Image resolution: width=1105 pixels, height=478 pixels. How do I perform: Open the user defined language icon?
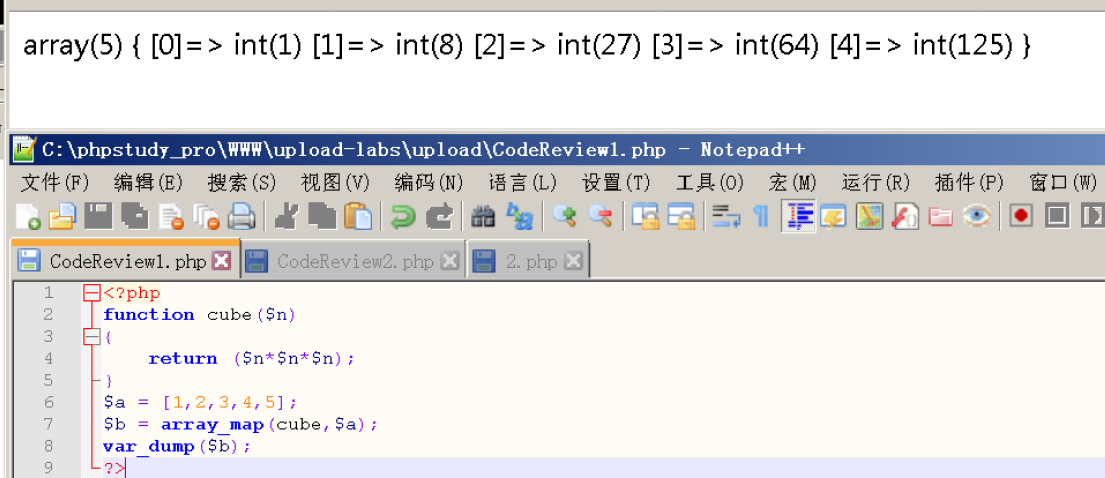833,216
